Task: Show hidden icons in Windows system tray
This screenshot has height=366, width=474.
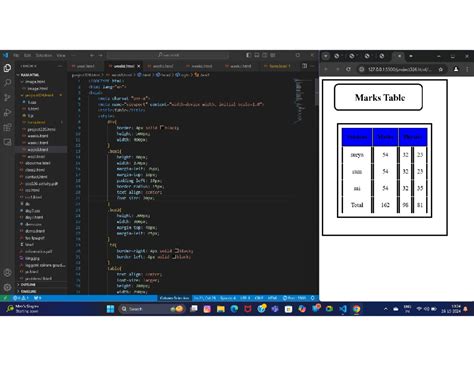Action: (385, 309)
